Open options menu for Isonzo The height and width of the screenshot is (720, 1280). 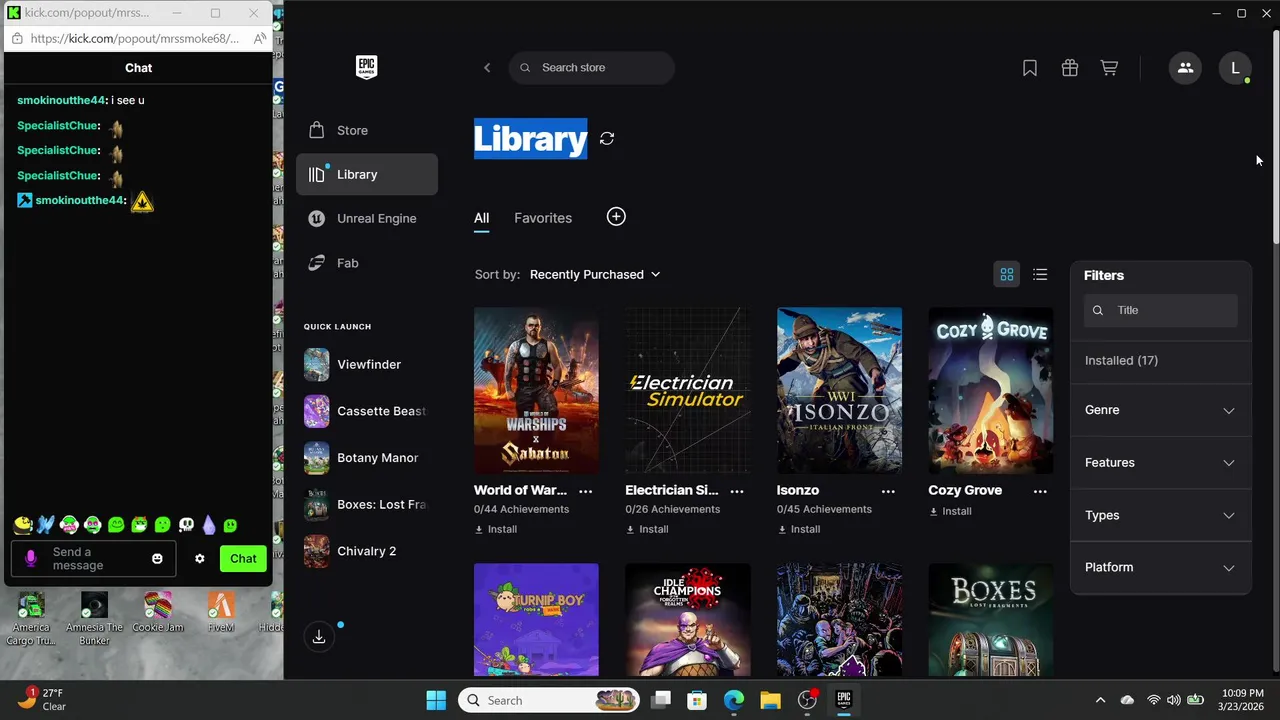click(x=888, y=491)
